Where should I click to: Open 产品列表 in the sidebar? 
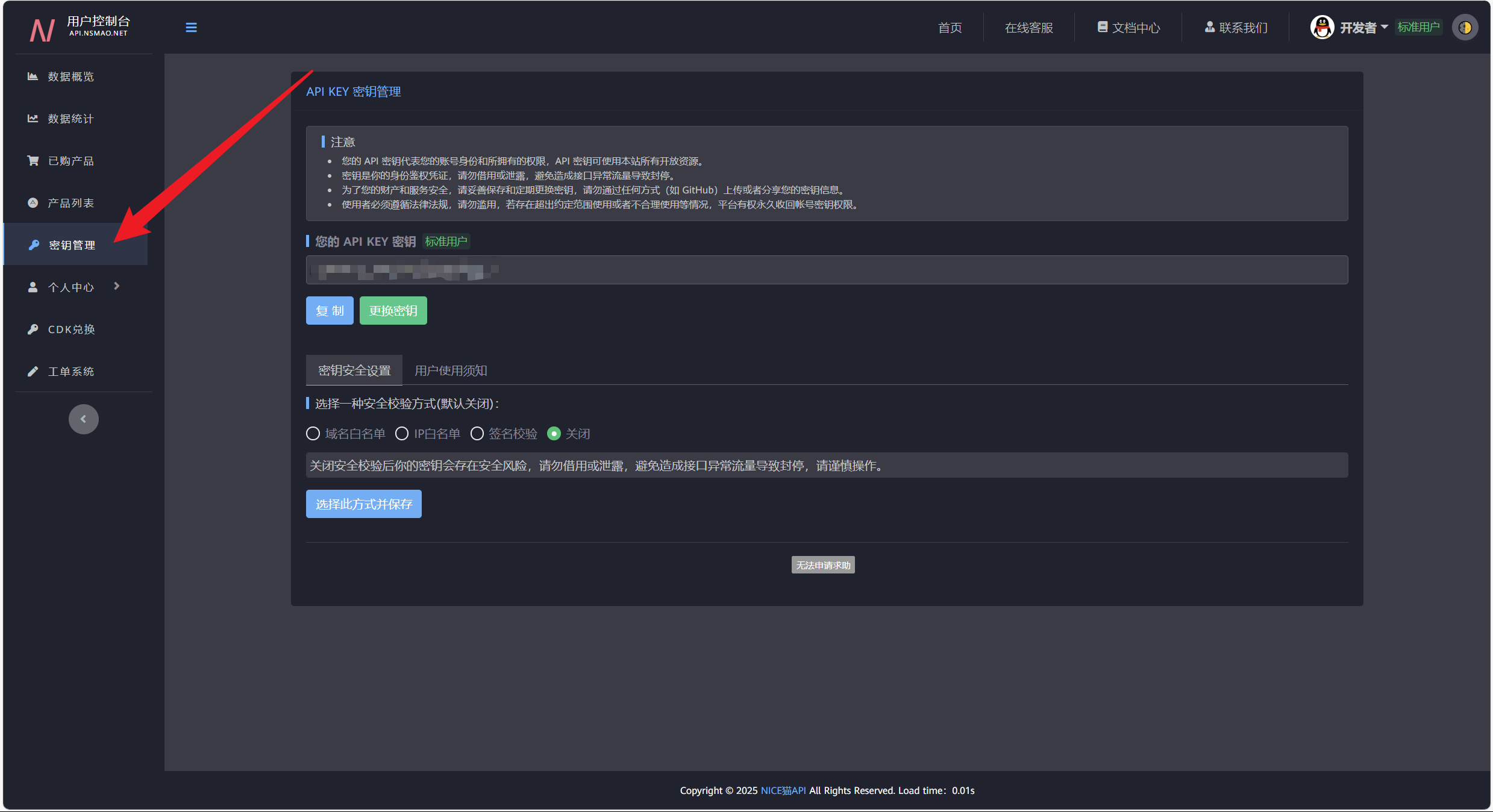(x=70, y=203)
